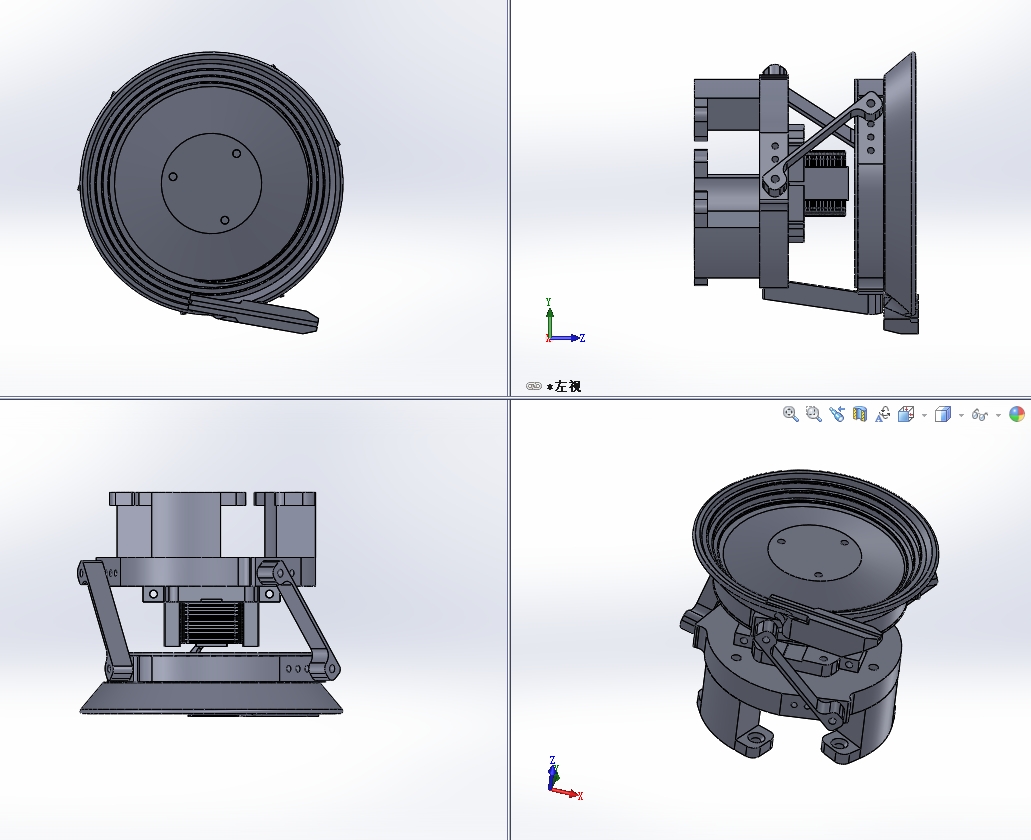This screenshot has height=840, width=1031.
Task: Open the Dynamic Annotation Views tool
Action: click(882, 414)
